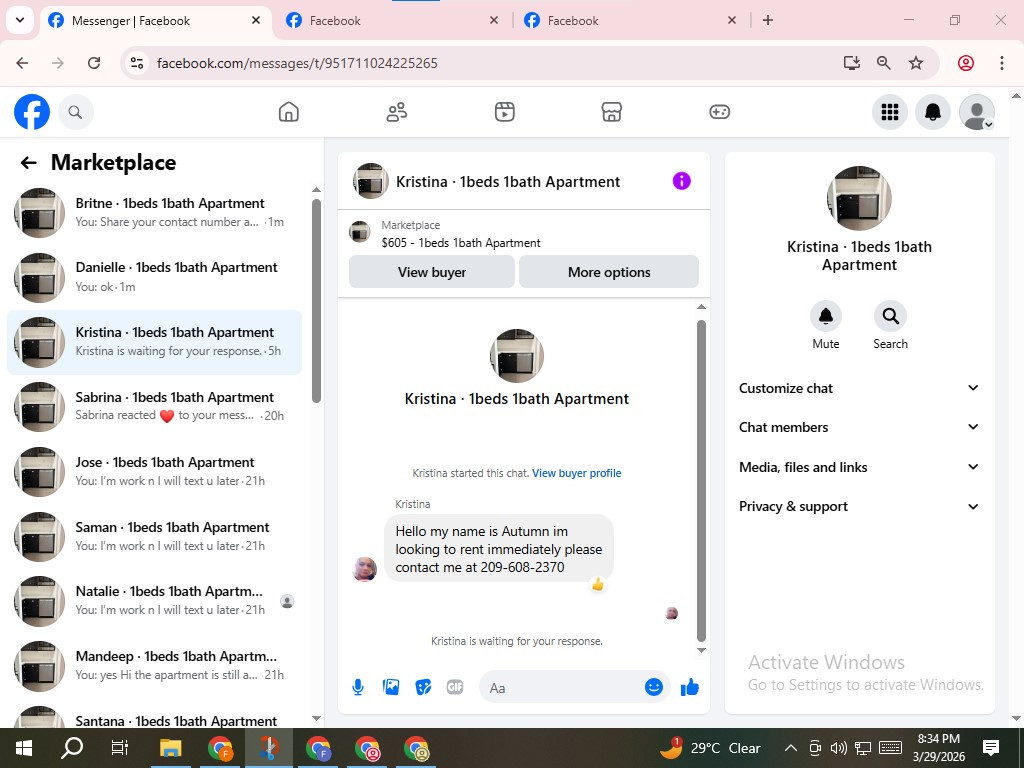Expand Media, files and links section
Viewport: 1024px width, 768px height.
(x=859, y=467)
